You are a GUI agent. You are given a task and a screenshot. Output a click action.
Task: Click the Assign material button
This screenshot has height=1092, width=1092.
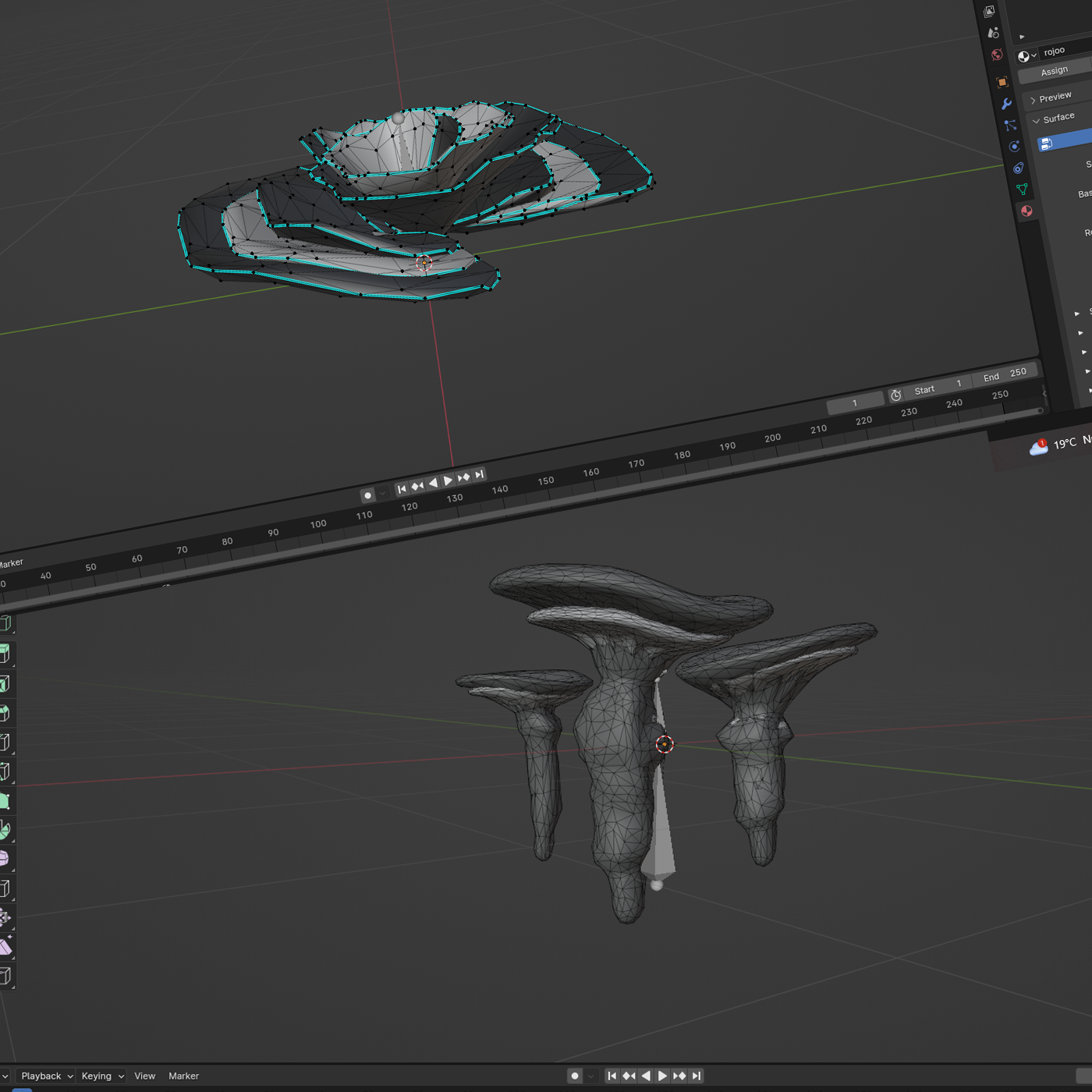tap(1055, 71)
